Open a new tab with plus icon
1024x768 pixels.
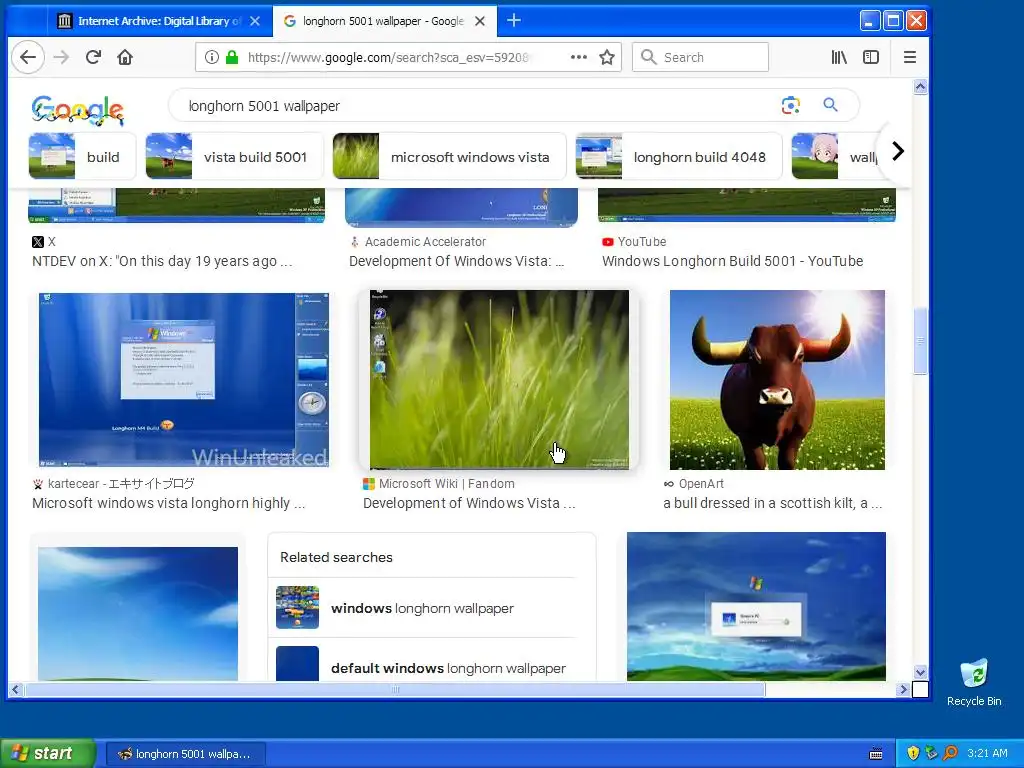tap(514, 21)
